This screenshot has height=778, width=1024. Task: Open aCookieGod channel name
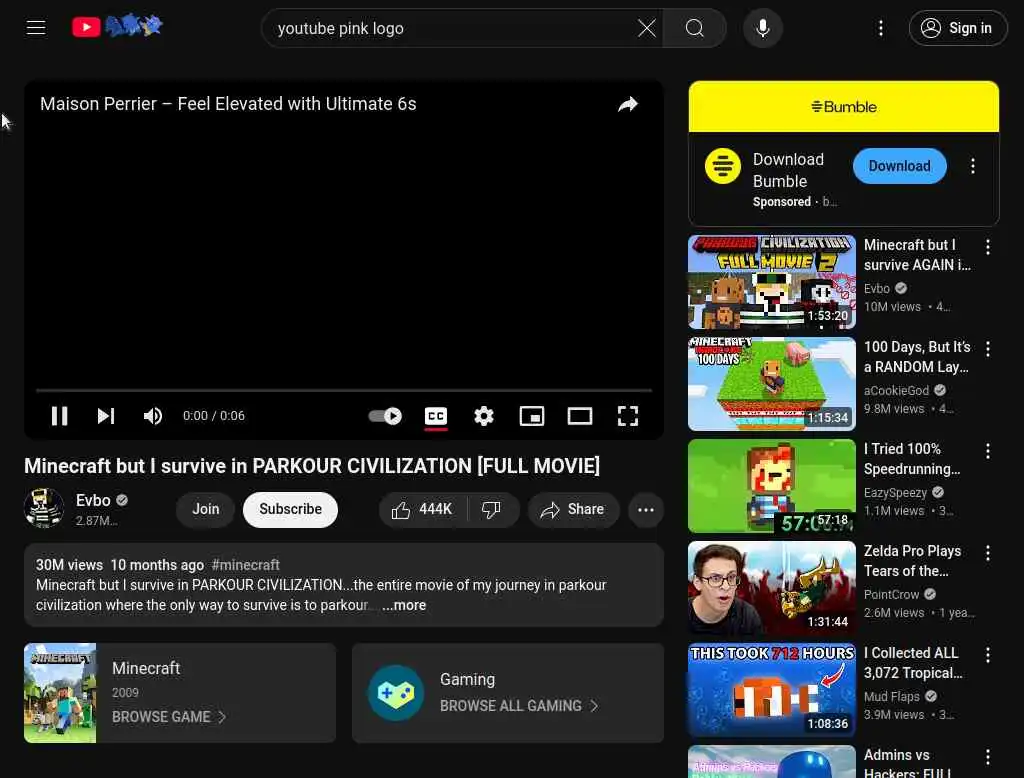tap(896, 390)
